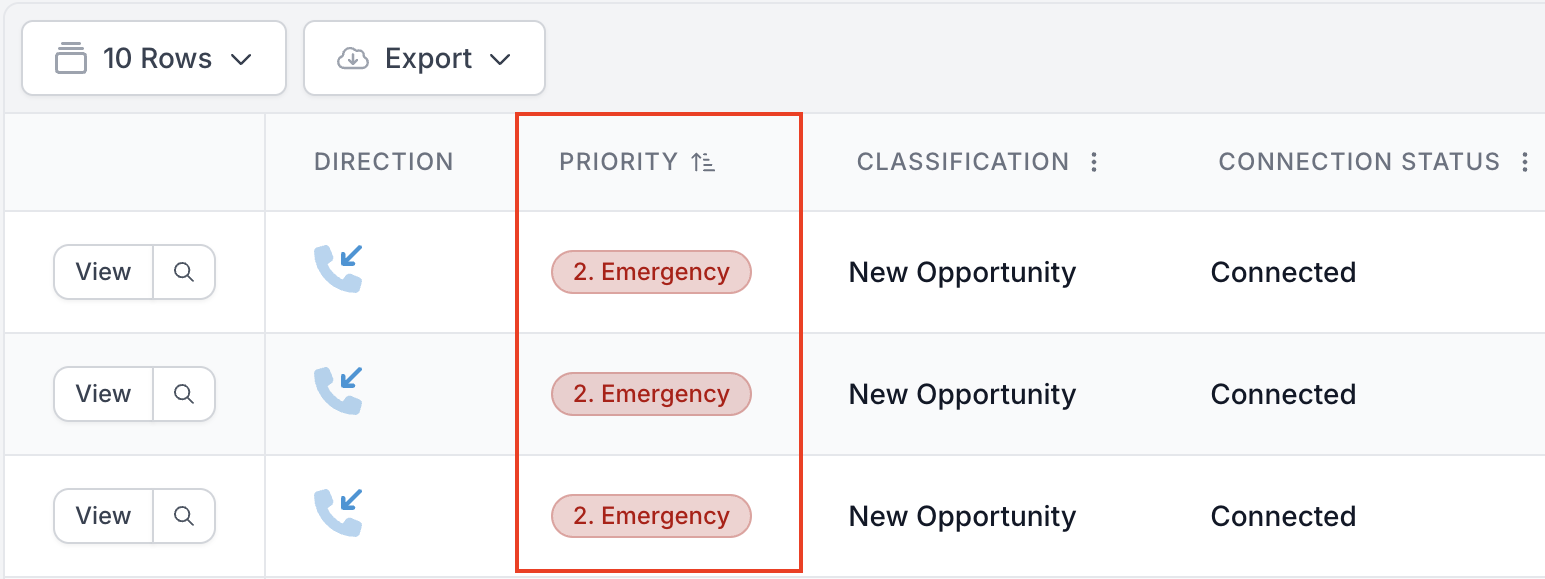This screenshot has height=579, width=1545.
Task: Click the View button in the second row
Action: [104, 394]
